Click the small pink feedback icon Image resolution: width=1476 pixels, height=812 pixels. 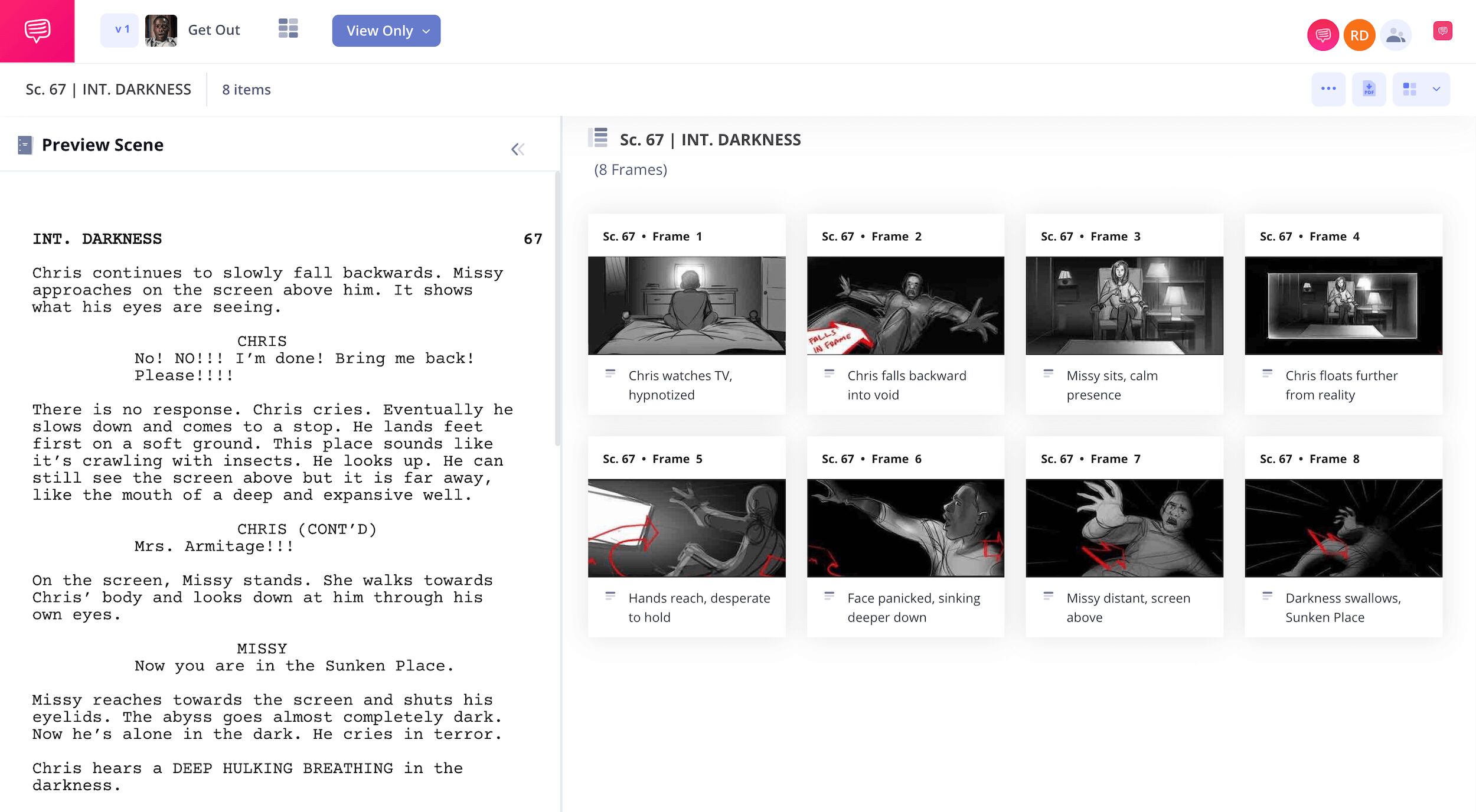(x=1442, y=31)
